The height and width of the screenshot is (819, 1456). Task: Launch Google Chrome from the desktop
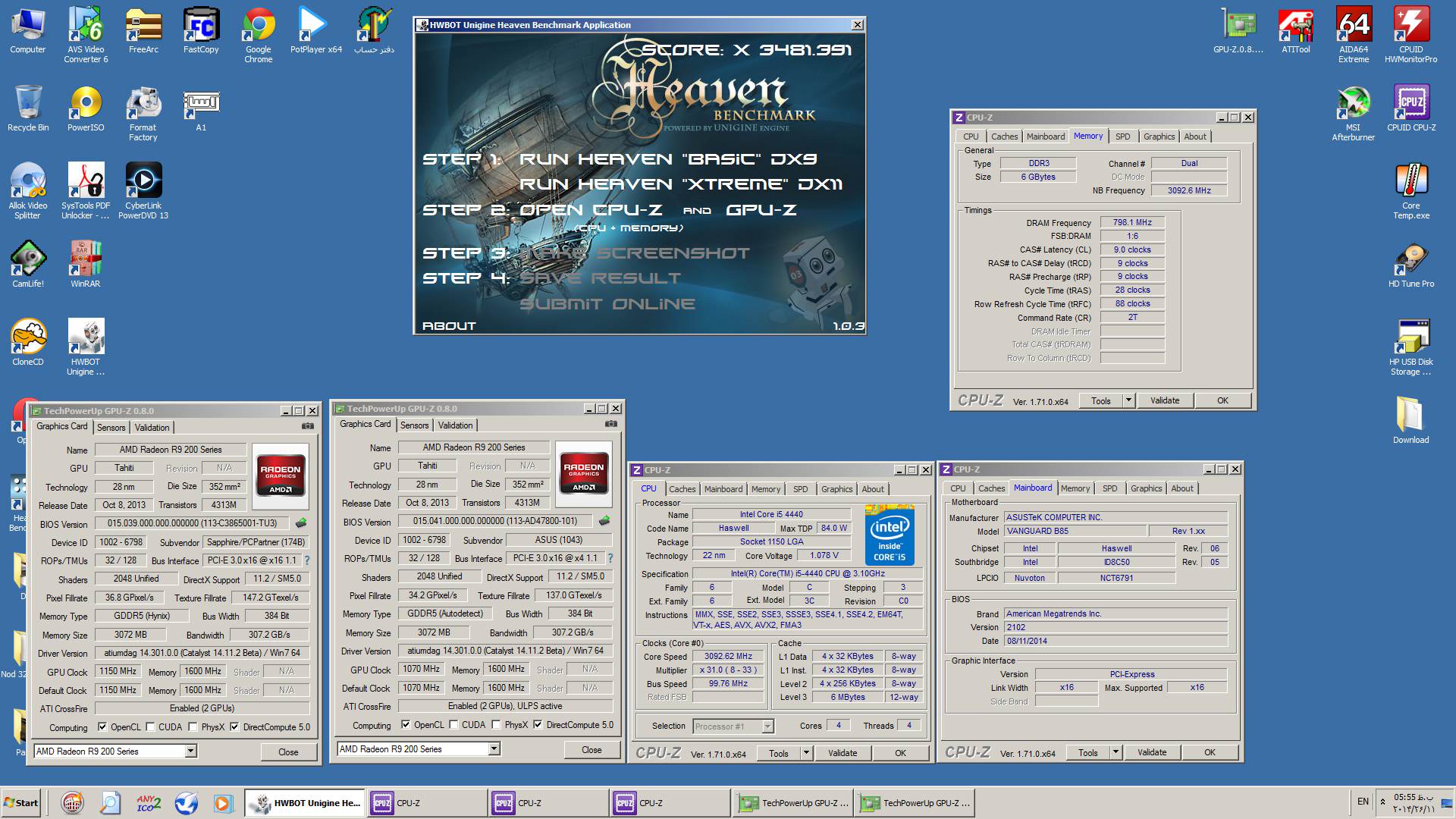259,34
